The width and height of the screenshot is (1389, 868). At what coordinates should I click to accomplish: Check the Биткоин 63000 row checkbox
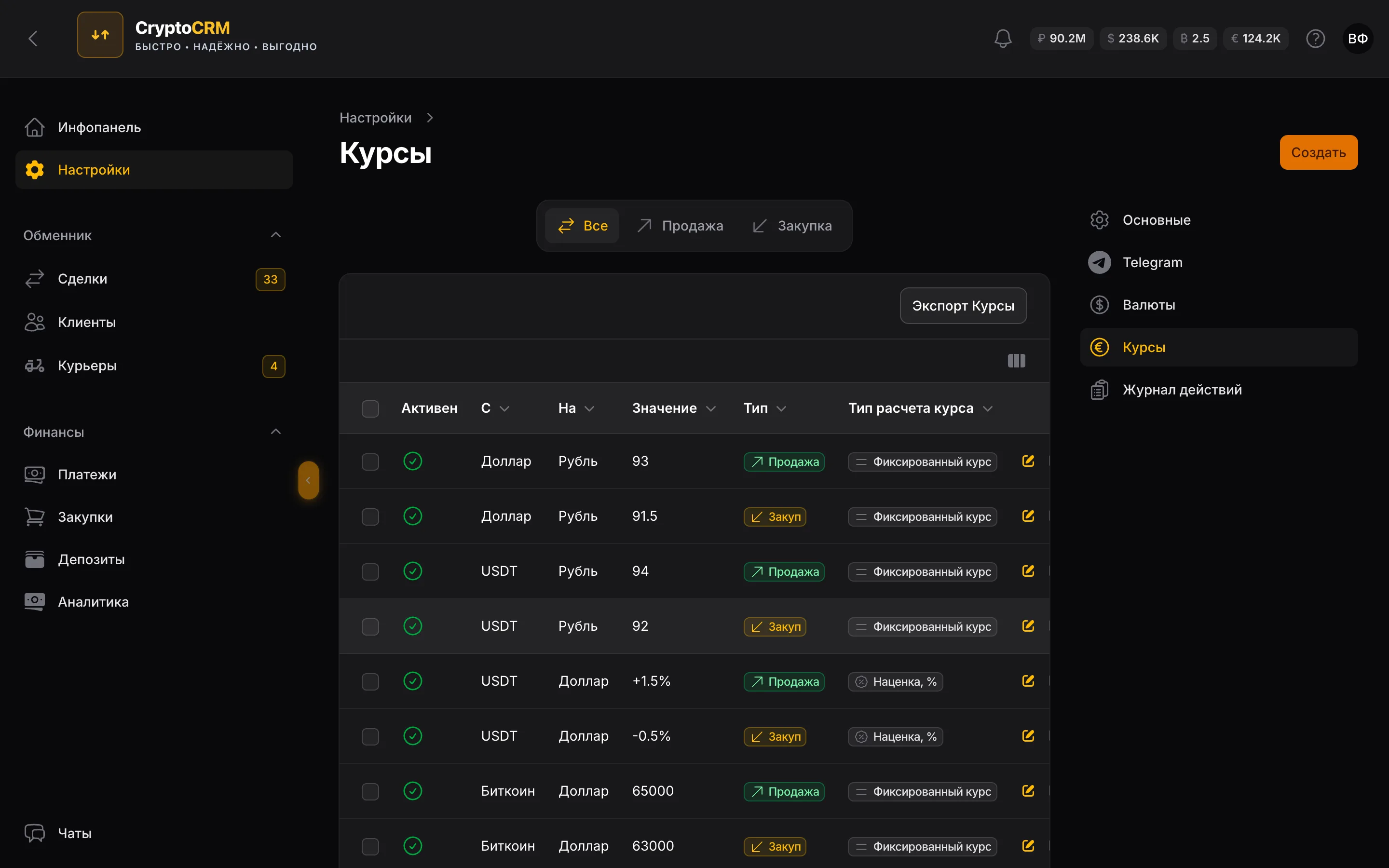click(x=370, y=846)
